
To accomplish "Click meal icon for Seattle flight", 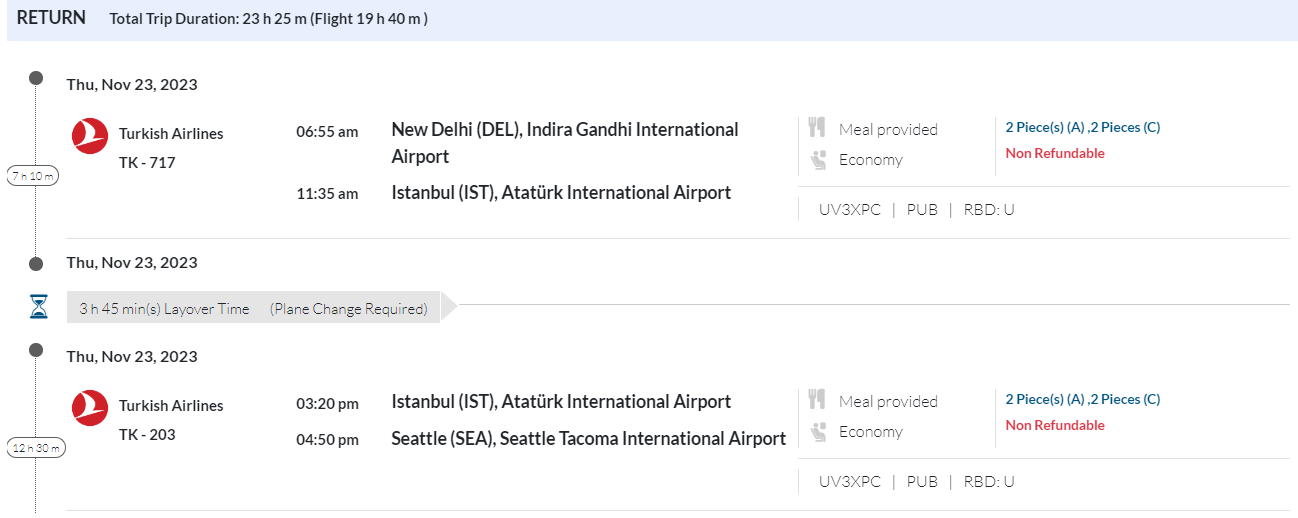I will coord(817,400).
